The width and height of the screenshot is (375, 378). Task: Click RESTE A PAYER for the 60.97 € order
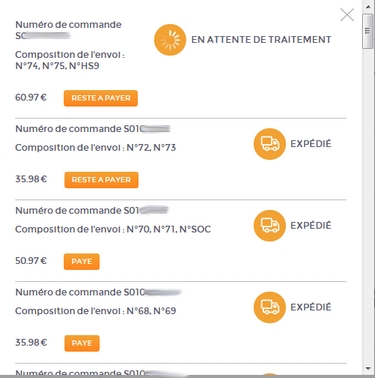pyautogui.click(x=101, y=98)
